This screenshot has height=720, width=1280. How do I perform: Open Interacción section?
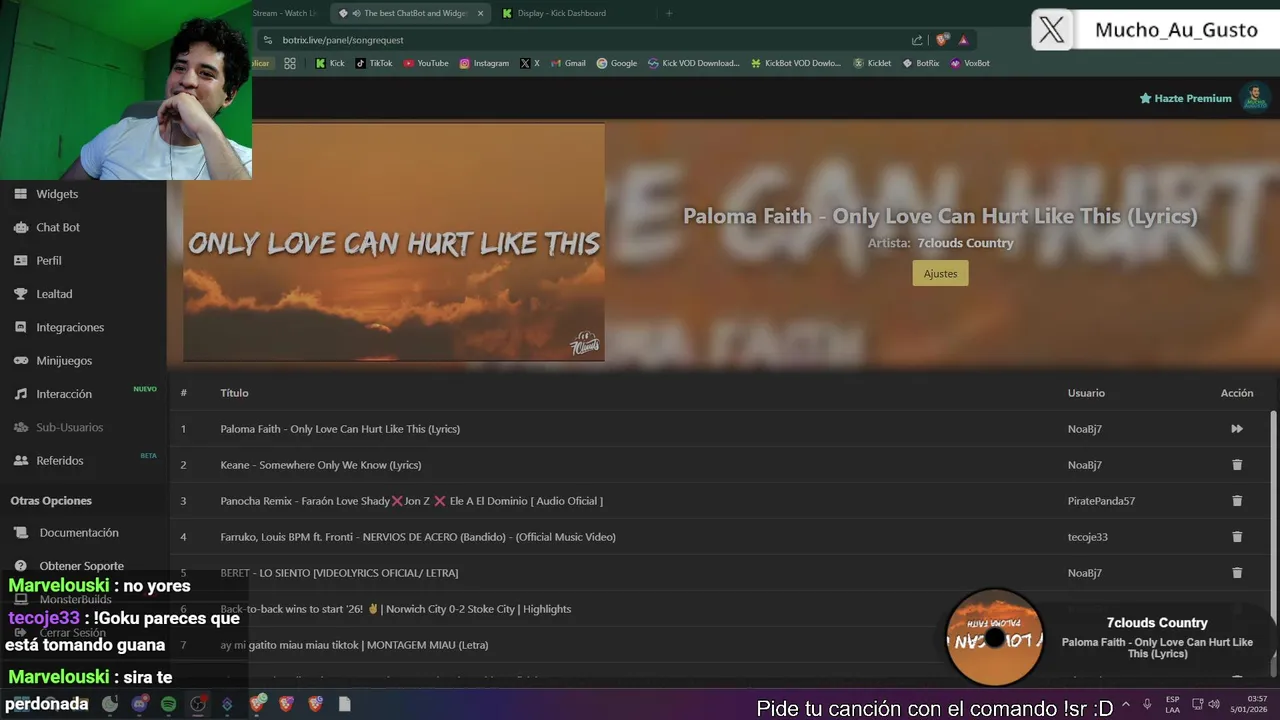click(64, 394)
